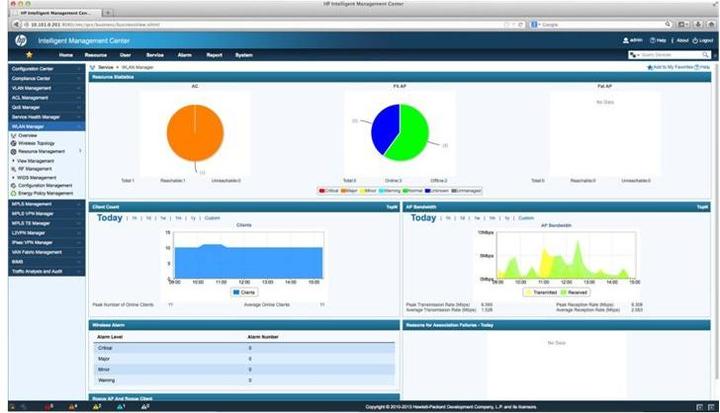
Task: Expand the WIDS Management tree item
Action: (13, 178)
